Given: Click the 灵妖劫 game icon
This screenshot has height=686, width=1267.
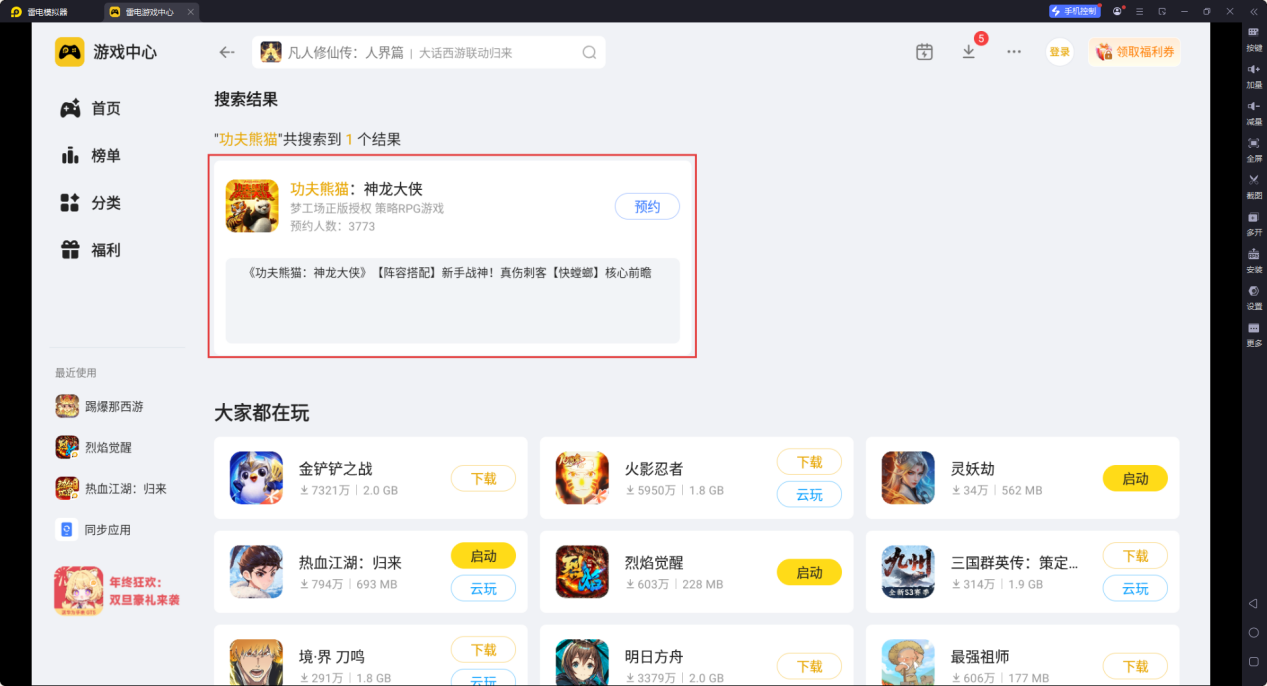Looking at the screenshot, I should coord(908,478).
